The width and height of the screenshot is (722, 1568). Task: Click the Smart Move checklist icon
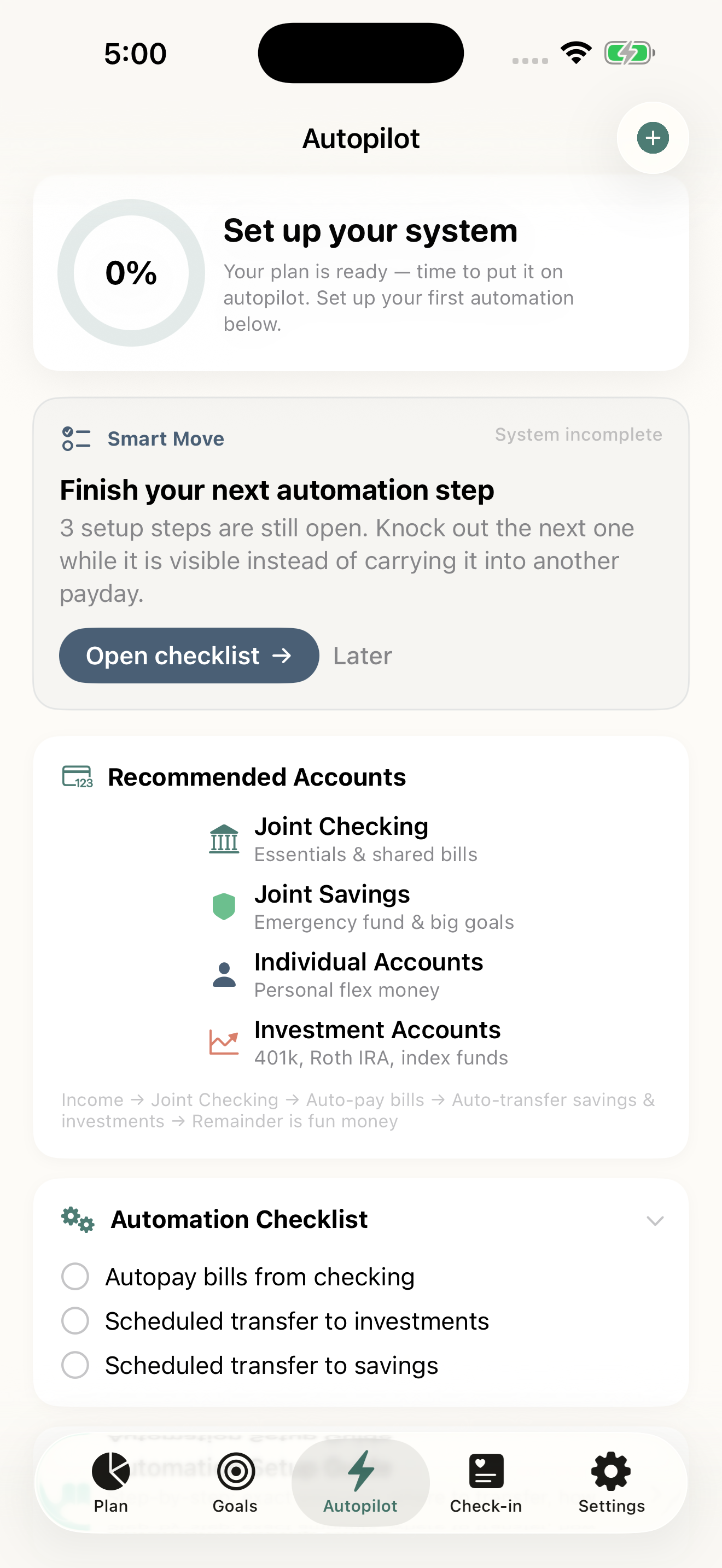75,439
